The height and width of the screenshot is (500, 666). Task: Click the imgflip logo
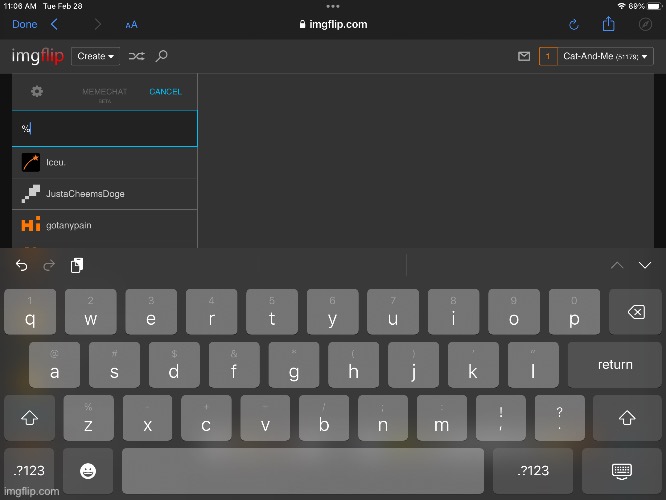(37, 56)
